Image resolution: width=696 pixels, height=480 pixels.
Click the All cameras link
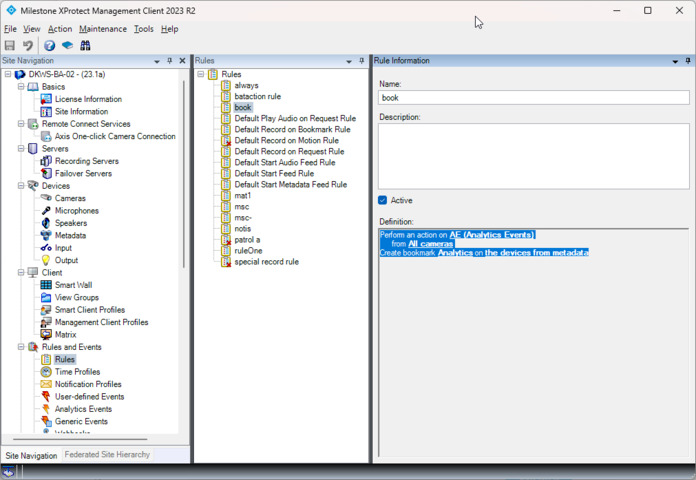[430, 244]
